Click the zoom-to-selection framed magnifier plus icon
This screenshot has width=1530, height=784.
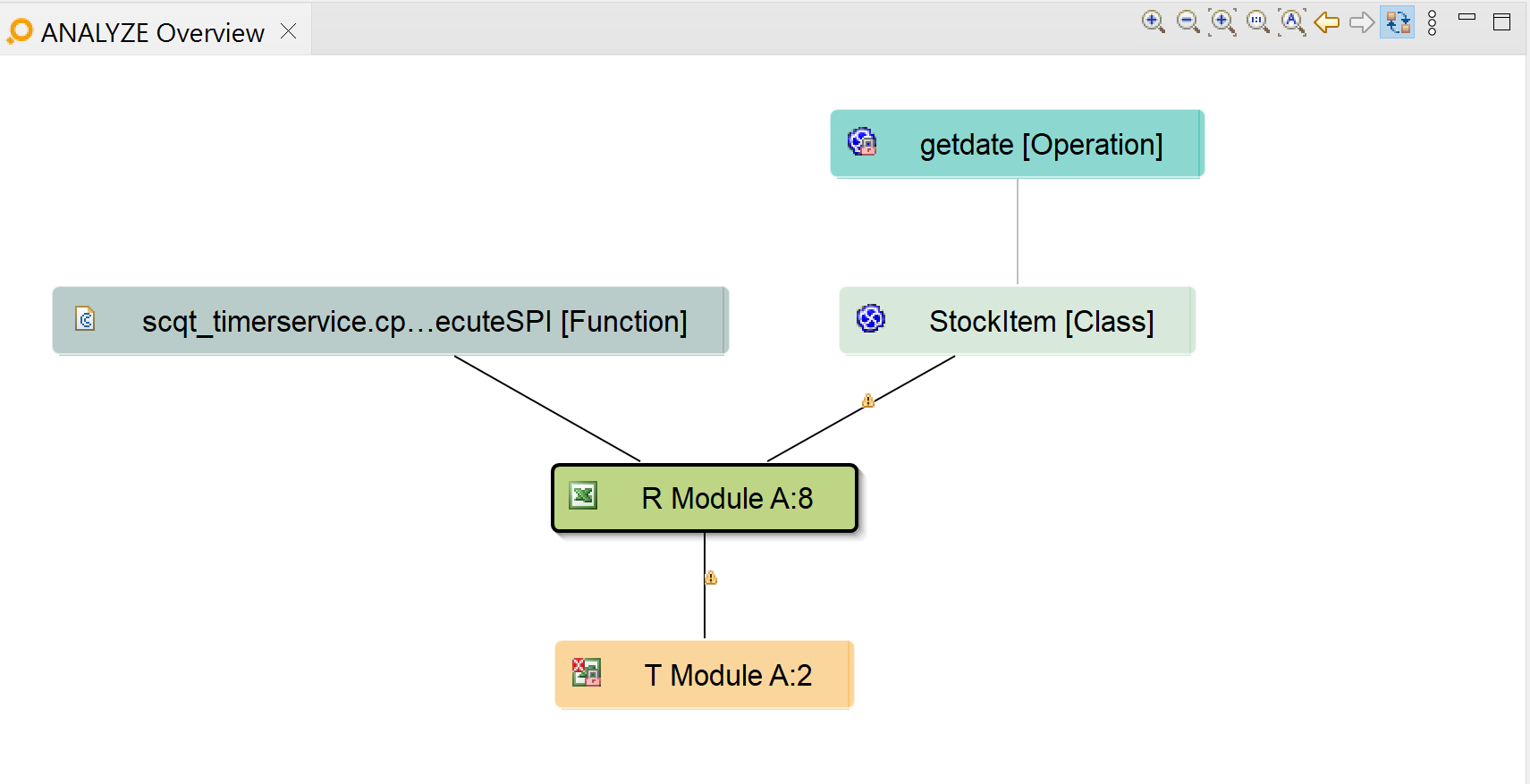pos(1222,22)
